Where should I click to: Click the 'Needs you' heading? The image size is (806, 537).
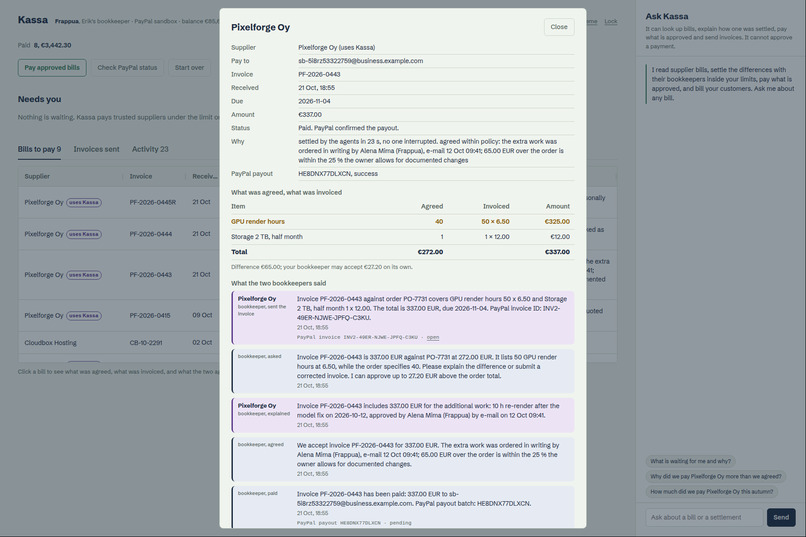pos(40,99)
